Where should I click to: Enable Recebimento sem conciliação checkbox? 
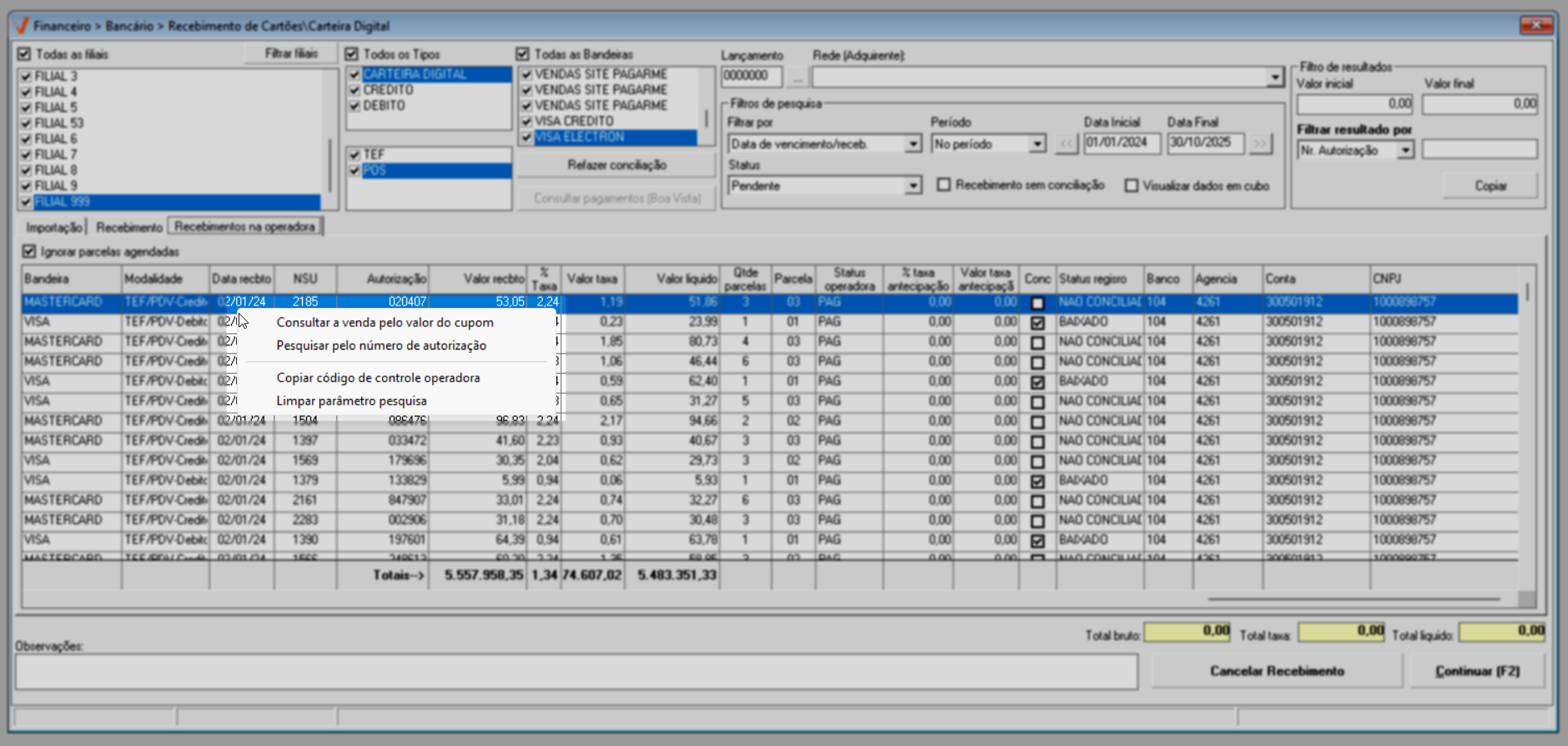(943, 185)
